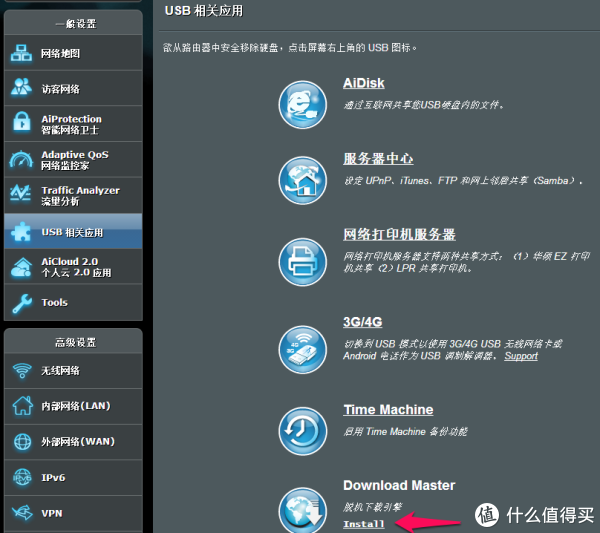Click the 3G/4G USB modem round icon

pos(303,350)
